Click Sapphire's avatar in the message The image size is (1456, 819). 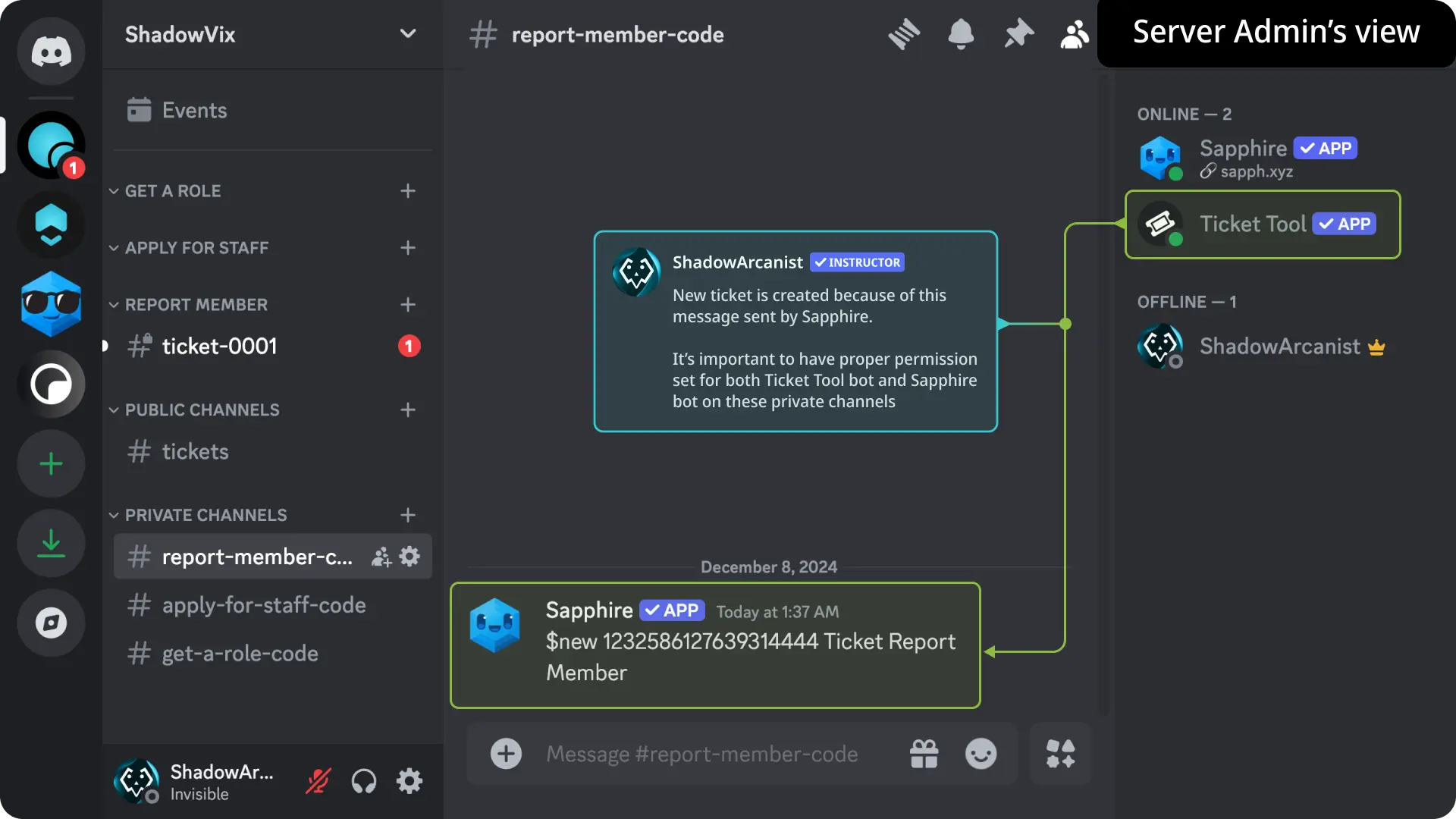point(494,626)
